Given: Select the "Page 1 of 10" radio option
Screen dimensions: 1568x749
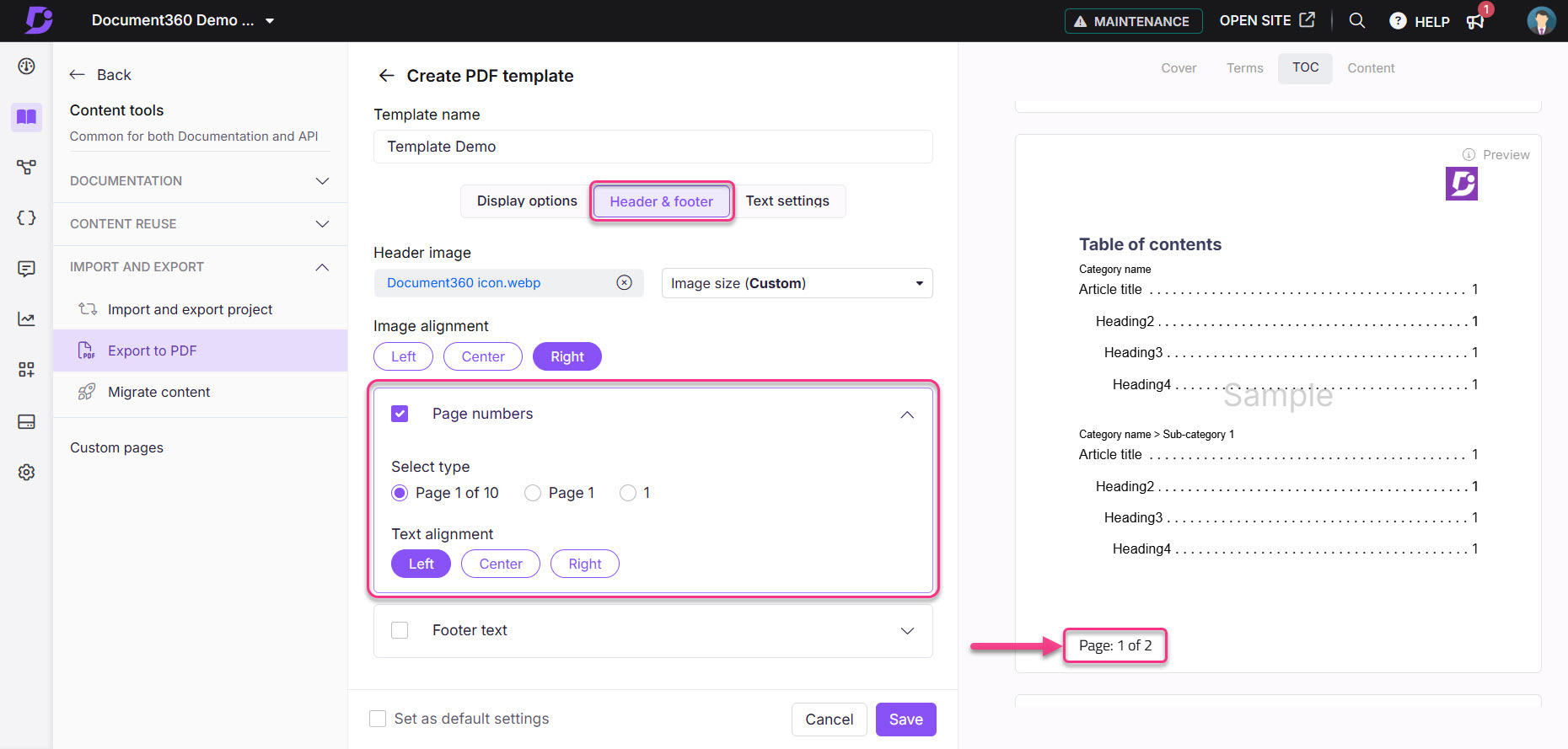Looking at the screenshot, I should click(400, 493).
